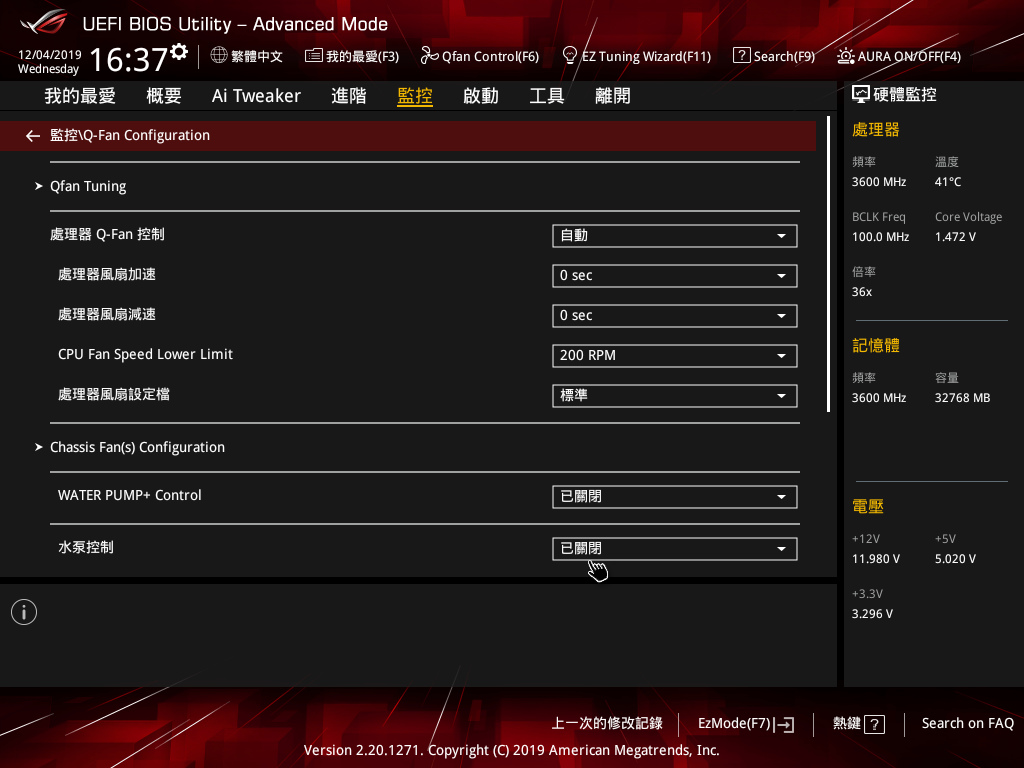
Task: Click the info circle icon
Action: 24,612
